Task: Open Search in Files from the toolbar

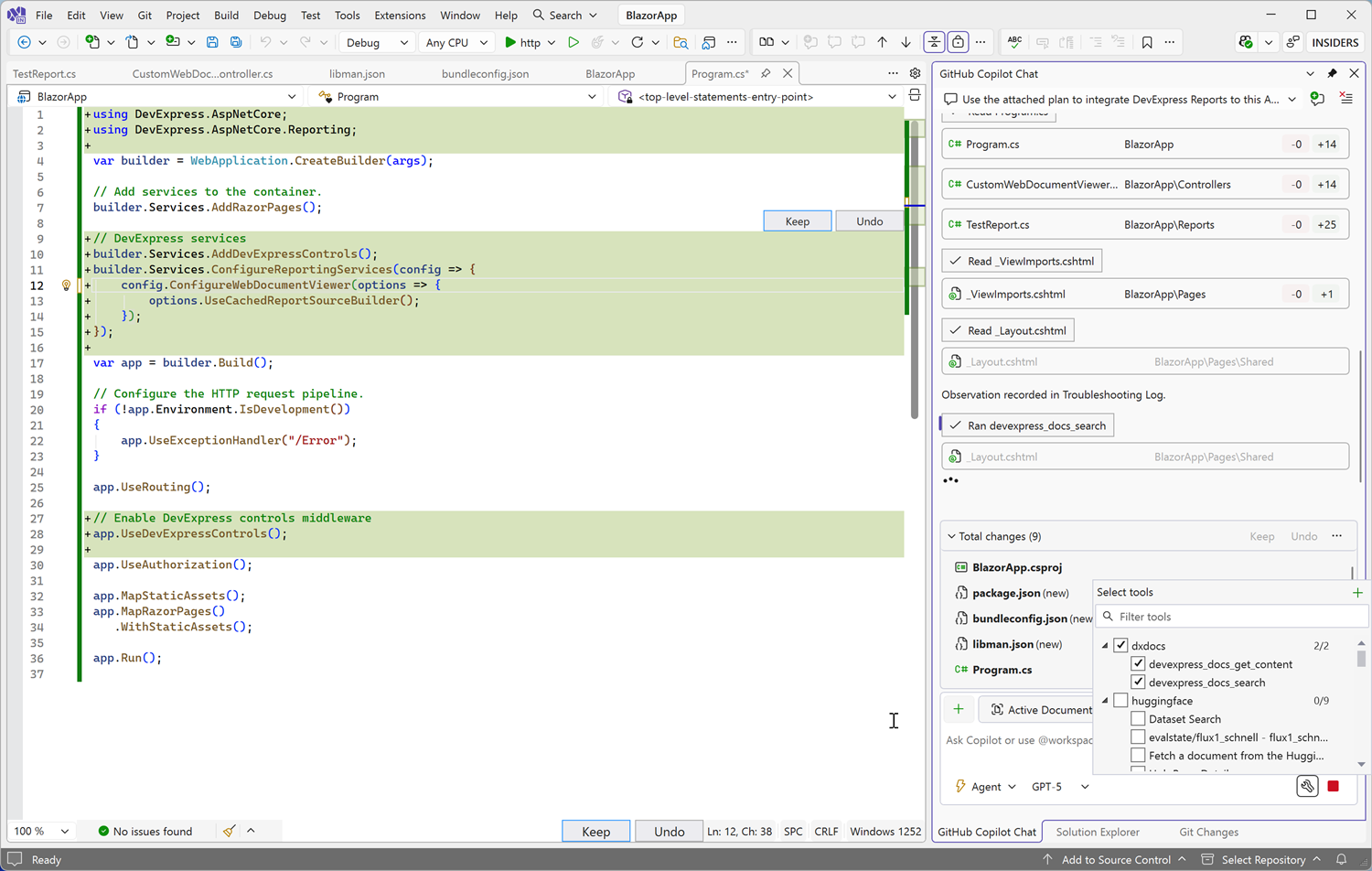Action: pos(681,42)
